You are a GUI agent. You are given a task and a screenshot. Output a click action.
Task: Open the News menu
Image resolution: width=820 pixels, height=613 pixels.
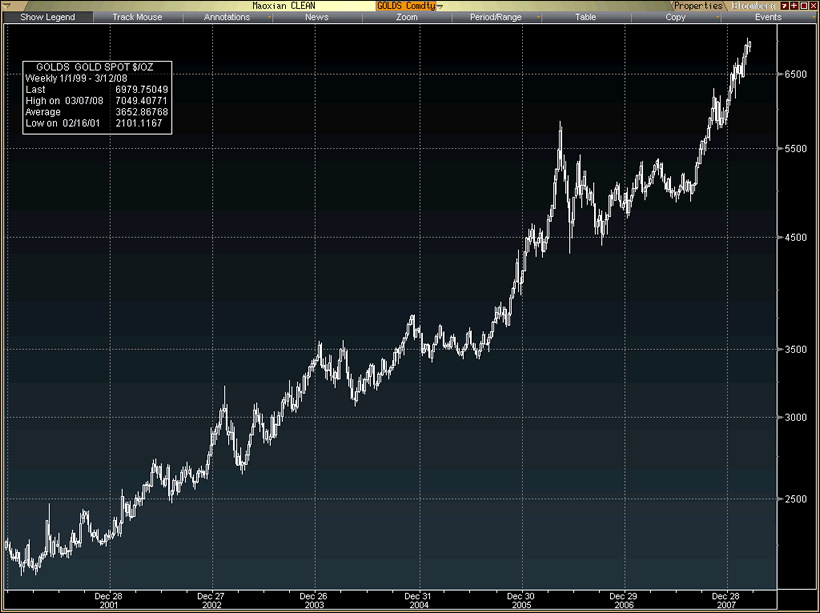(x=316, y=17)
